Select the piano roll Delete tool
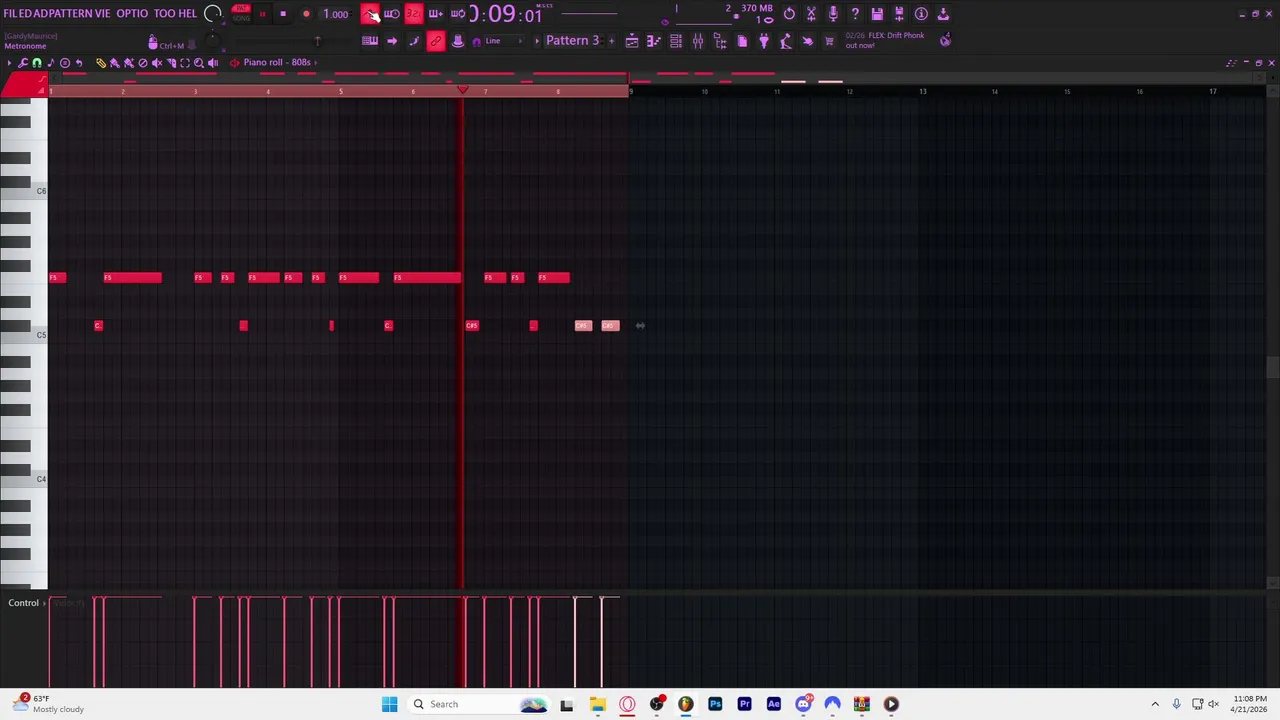Screen dimensions: 1280x720 coord(143,62)
